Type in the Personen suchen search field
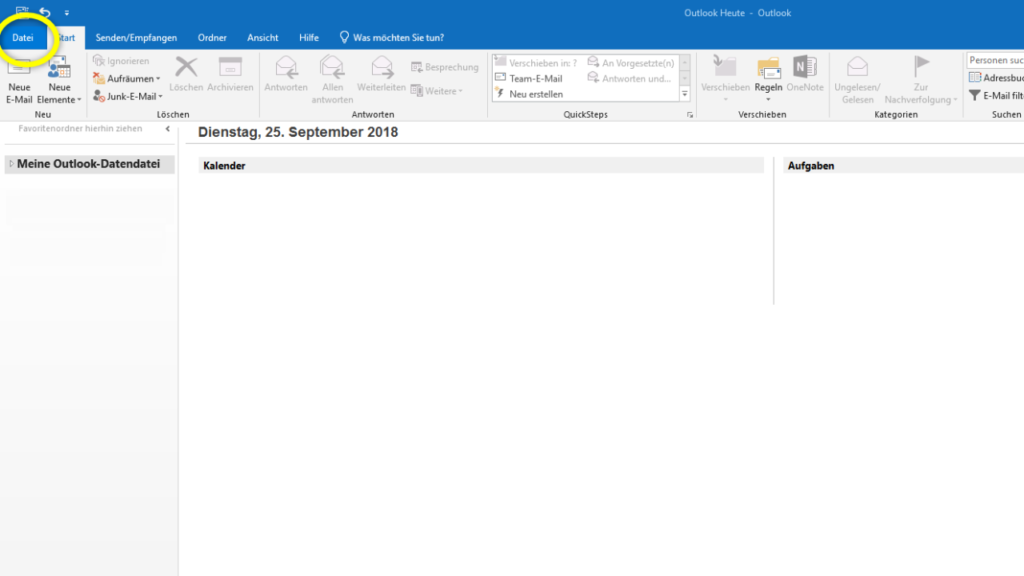Viewport: 1024px width, 576px height. (993, 59)
